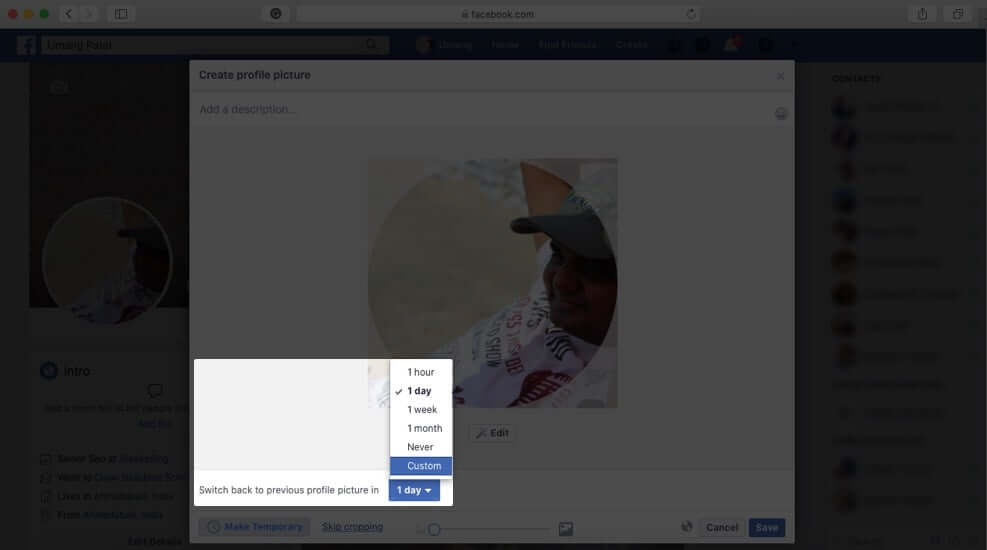This screenshot has width=987, height=550.
Task: Click the large image zoom icon
Action: point(565,529)
